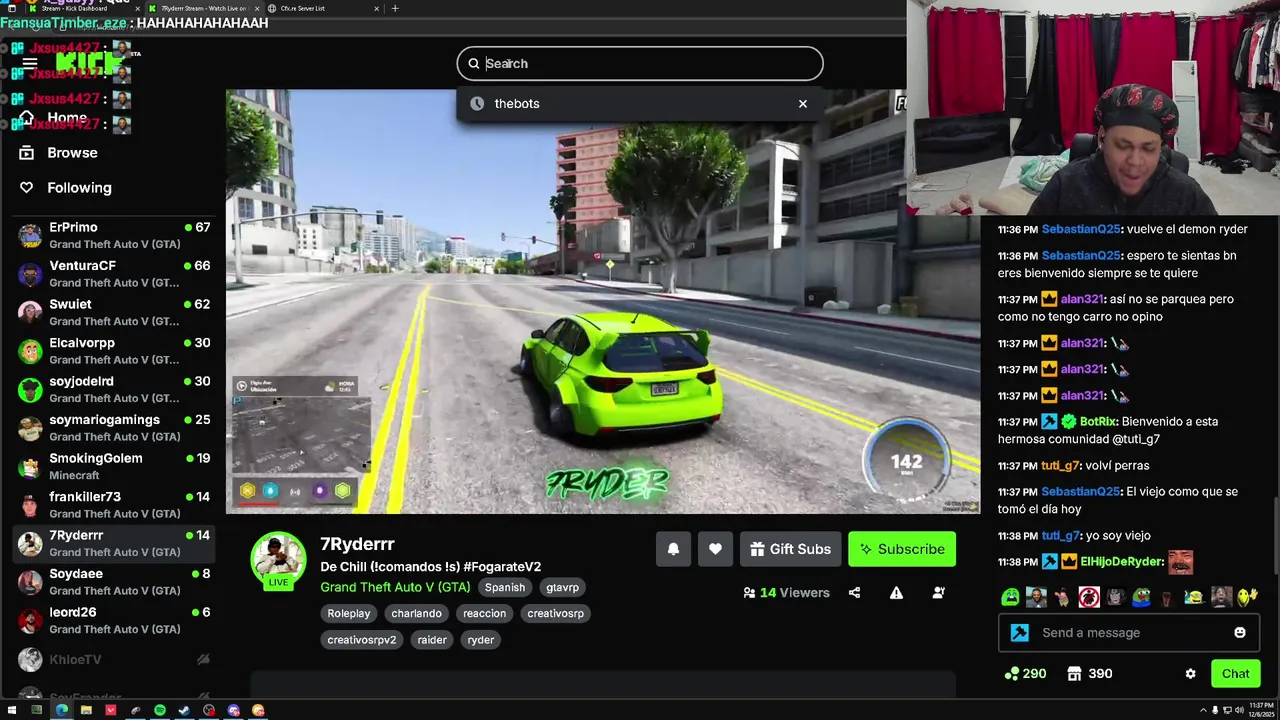Screen dimensions: 1280x720
Task: Share the stream via share icon
Action: (854, 593)
